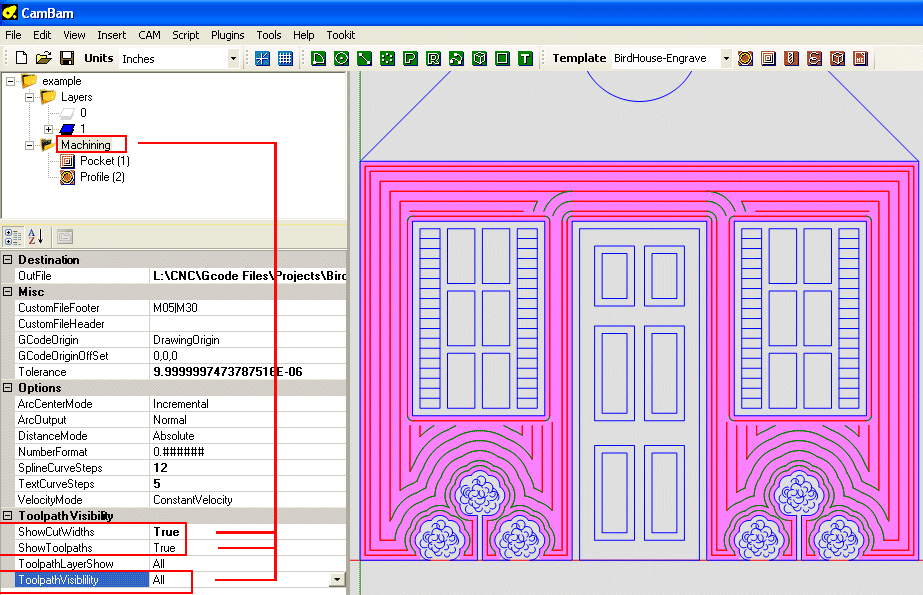Sort properties alphabetically with A-Z button
Screen dimensions: 923x595
pyautogui.click(x=35, y=237)
